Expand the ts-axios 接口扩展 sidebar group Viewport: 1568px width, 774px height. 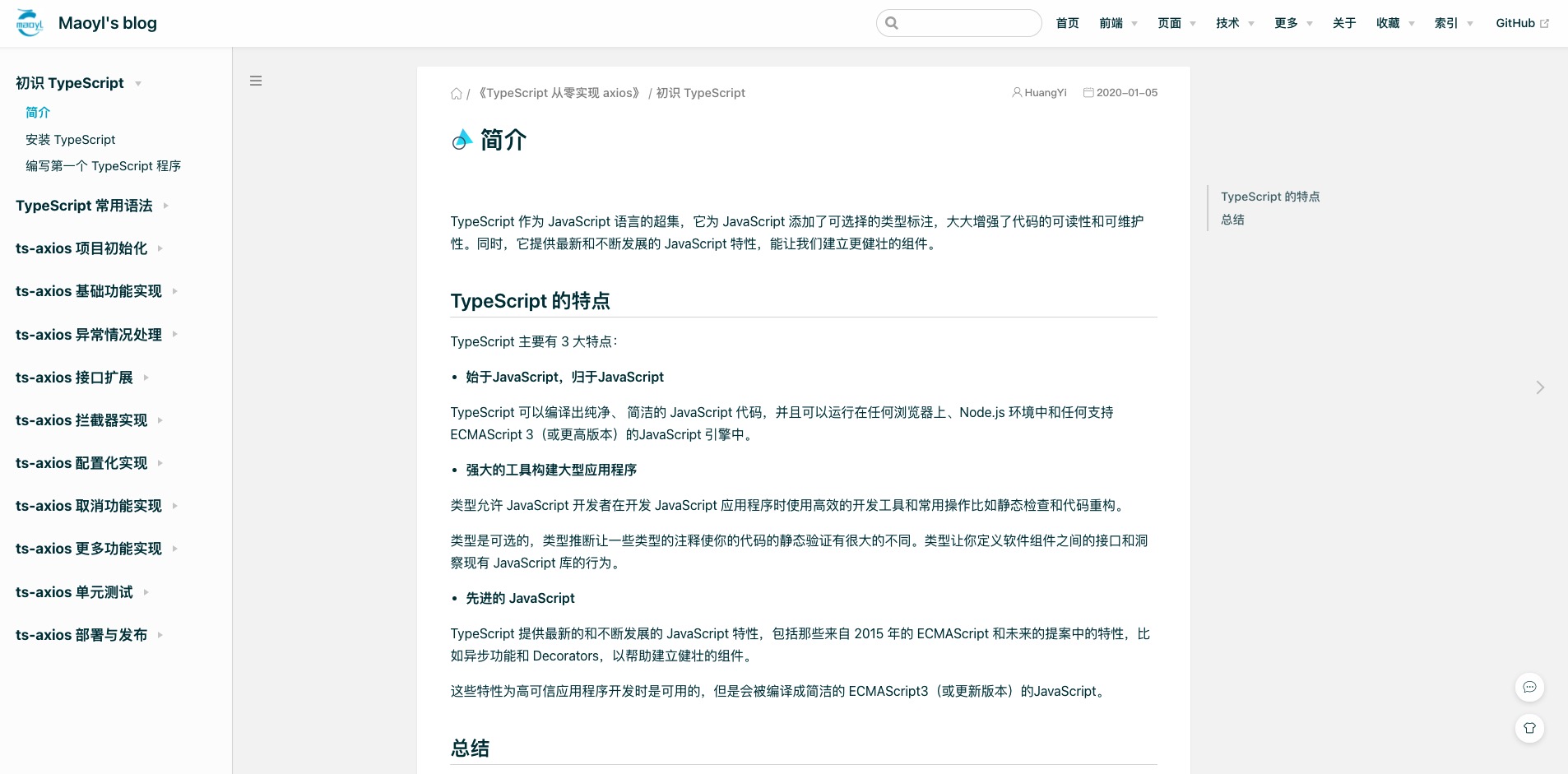82,378
